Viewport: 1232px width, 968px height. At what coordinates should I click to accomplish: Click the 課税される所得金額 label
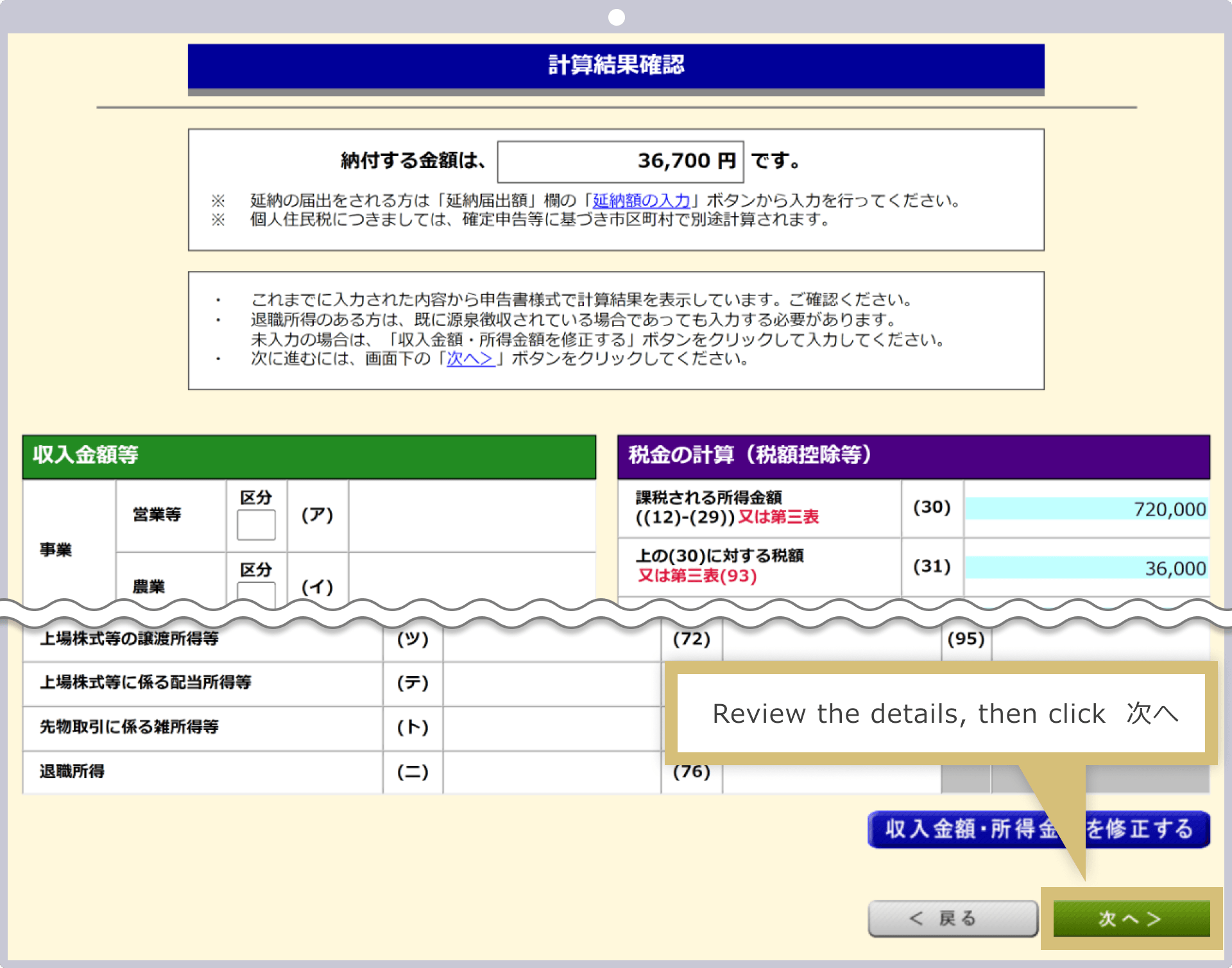pyautogui.click(x=708, y=497)
